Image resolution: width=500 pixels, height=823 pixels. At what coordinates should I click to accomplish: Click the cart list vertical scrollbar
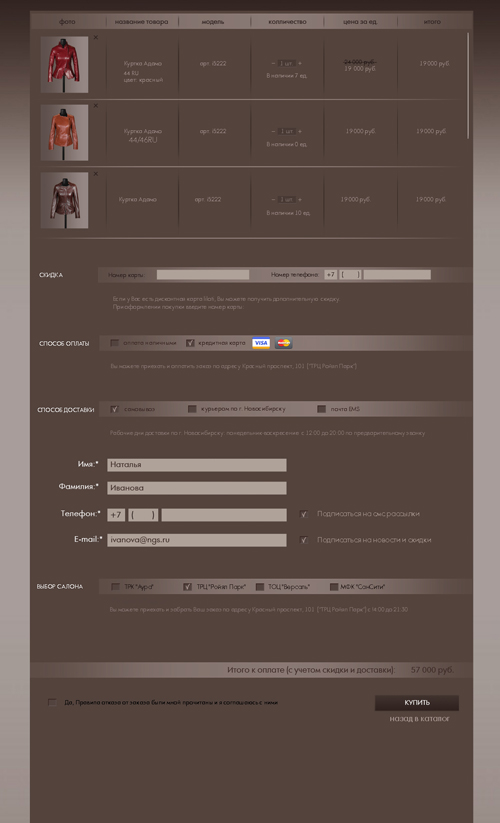click(467, 86)
